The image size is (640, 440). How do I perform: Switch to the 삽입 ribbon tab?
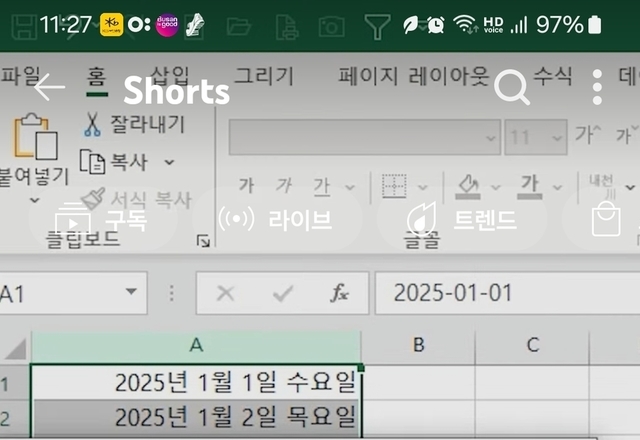point(168,74)
